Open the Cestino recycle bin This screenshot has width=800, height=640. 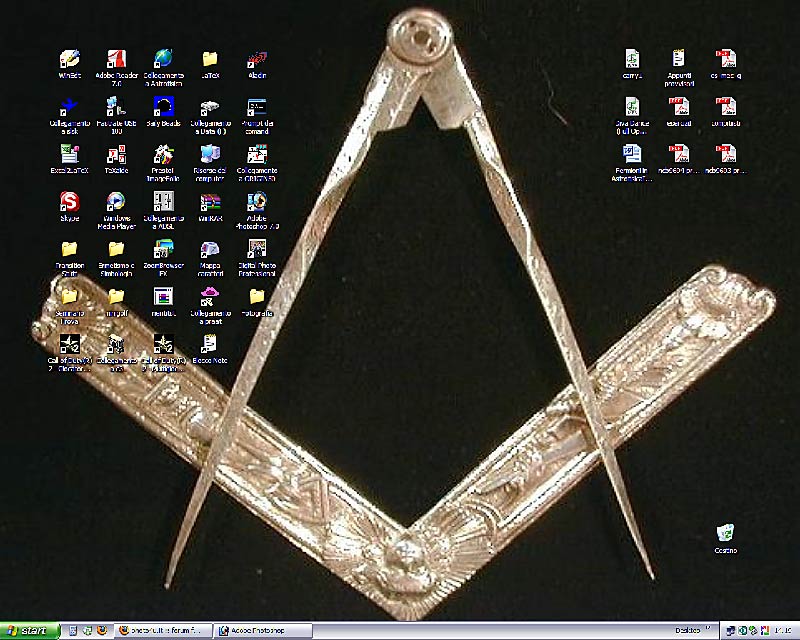point(724,535)
